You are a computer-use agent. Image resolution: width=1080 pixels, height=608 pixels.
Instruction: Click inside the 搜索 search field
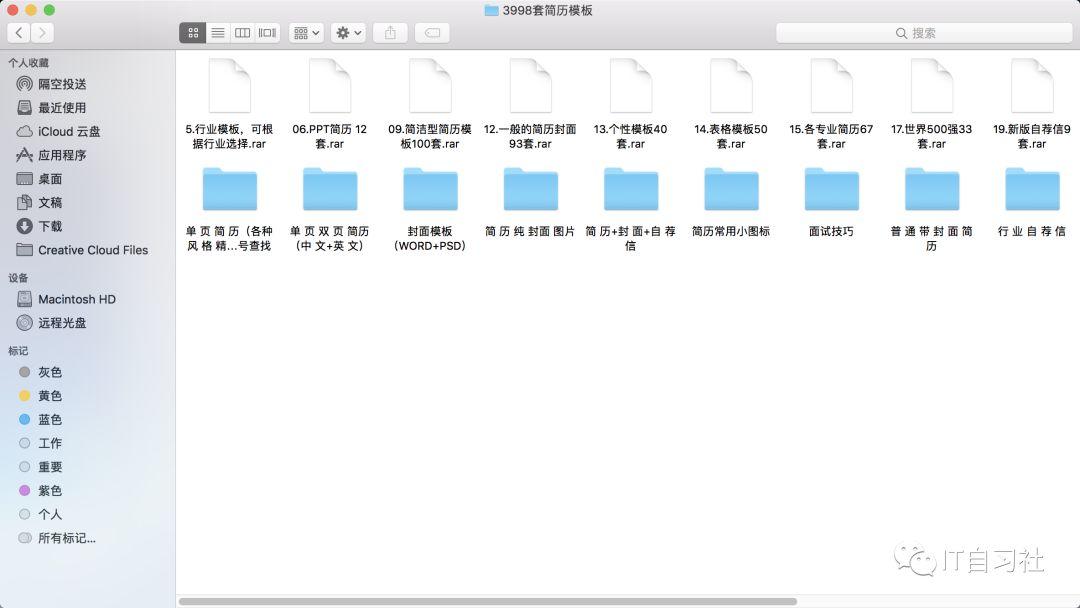point(925,32)
